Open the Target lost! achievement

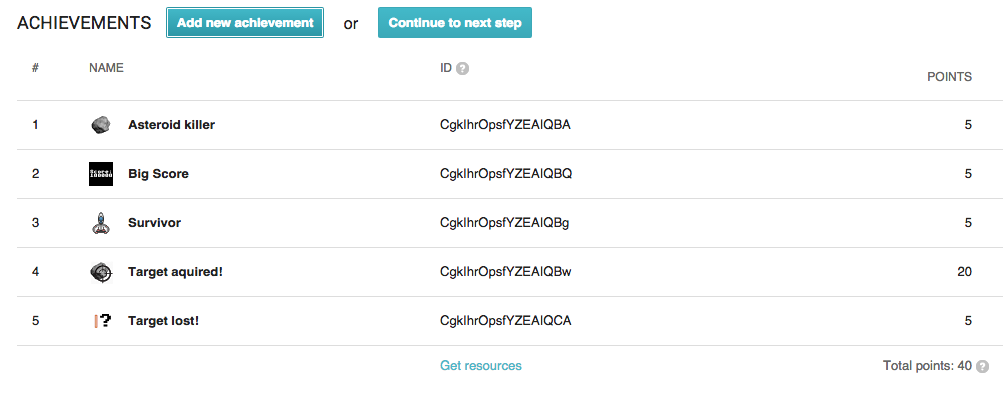[x=163, y=321]
